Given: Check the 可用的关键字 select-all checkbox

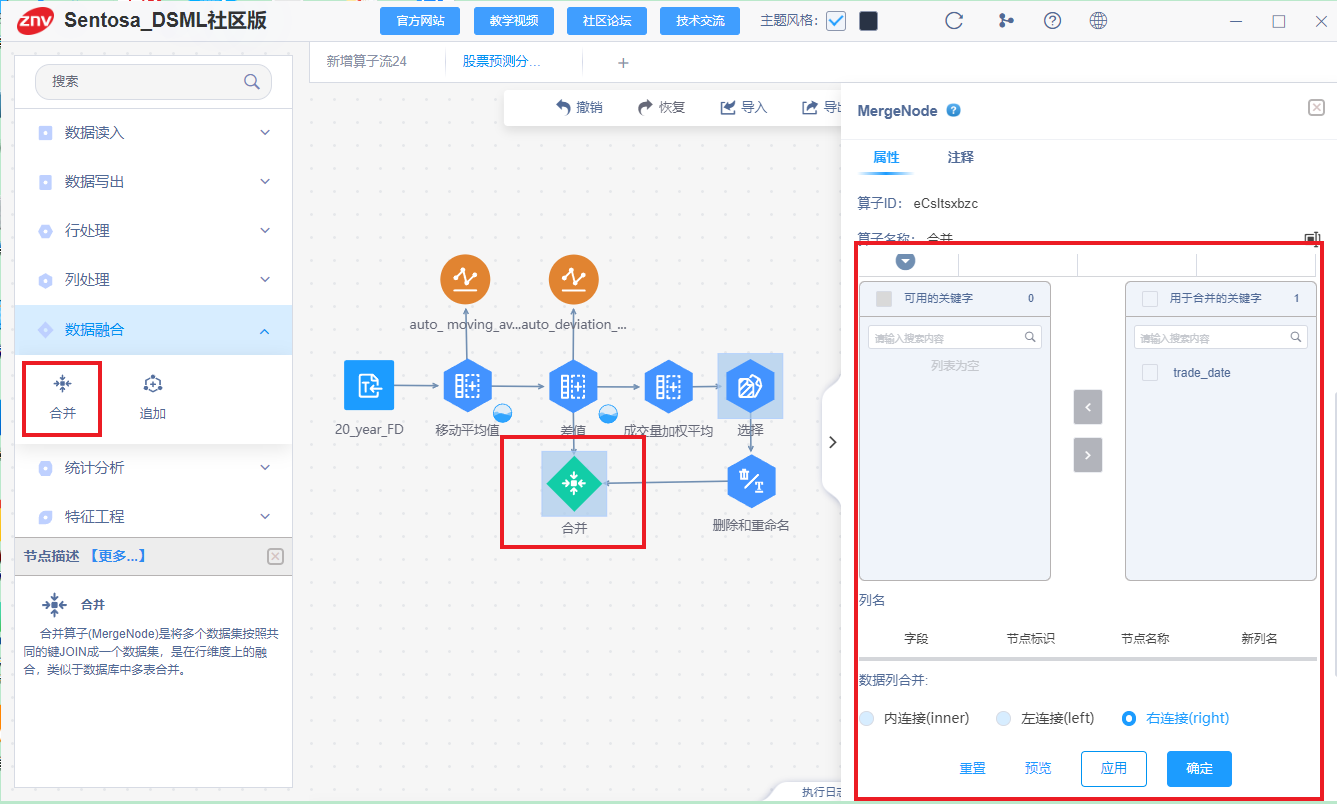Looking at the screenshot, I should click(x=883, y=298).
